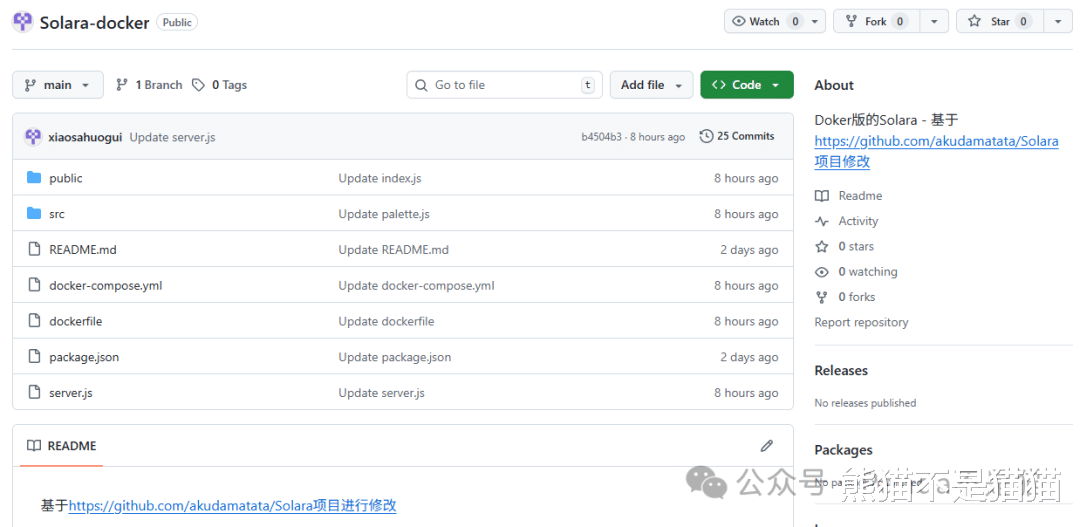
Task: Open commit message Update docker-compose.yml
Action: [x=416, y=286]
